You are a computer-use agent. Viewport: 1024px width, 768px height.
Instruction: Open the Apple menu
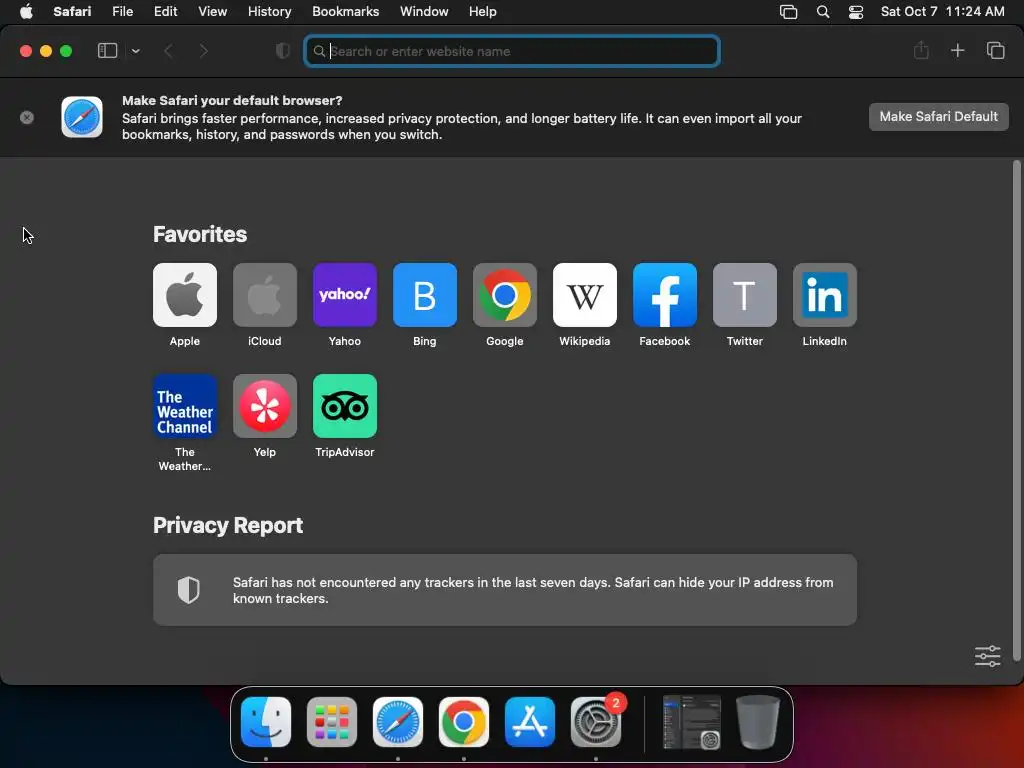[x=26, y=12]
